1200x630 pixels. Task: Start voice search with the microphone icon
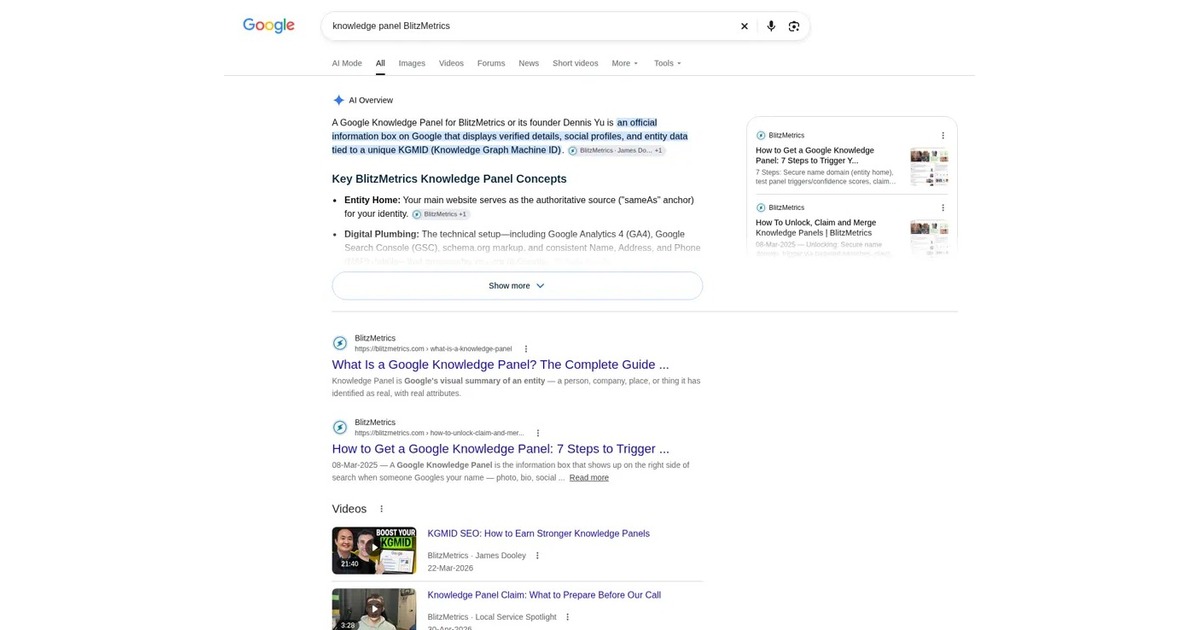pyautogui.click(x=771, y=26)
